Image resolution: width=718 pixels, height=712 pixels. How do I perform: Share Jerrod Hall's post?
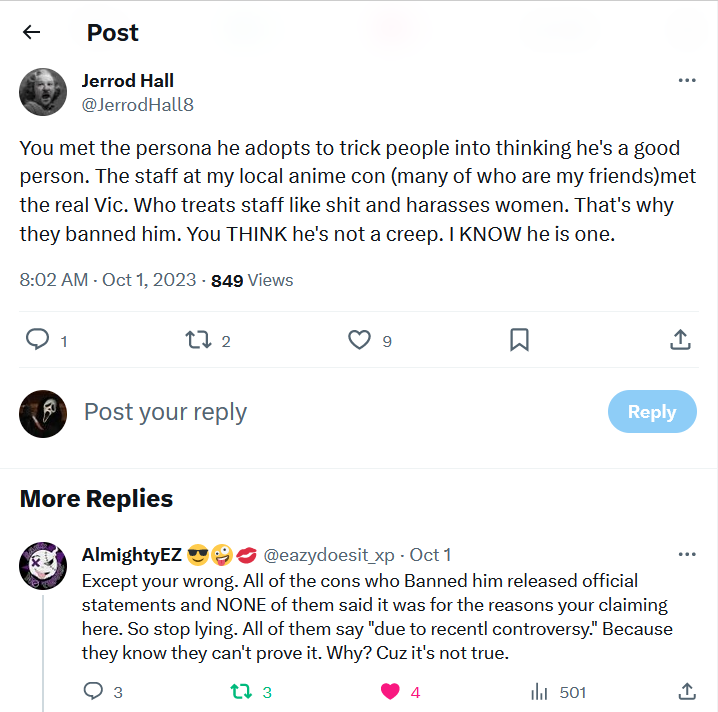pos(680,341)
